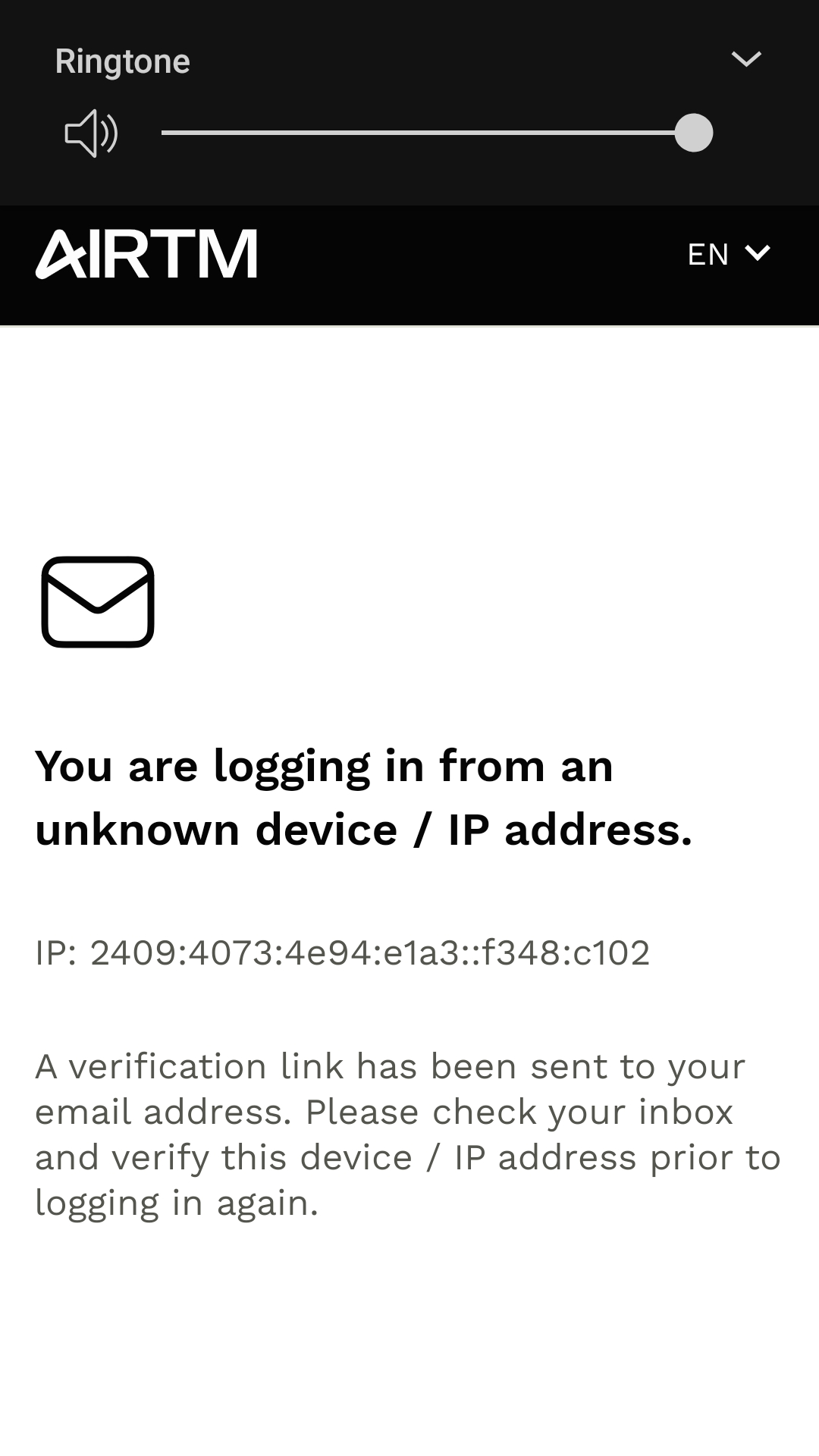Tap the word 'verification' in the message
This screenshot has height=1456, width=819.
point(167,1067)
